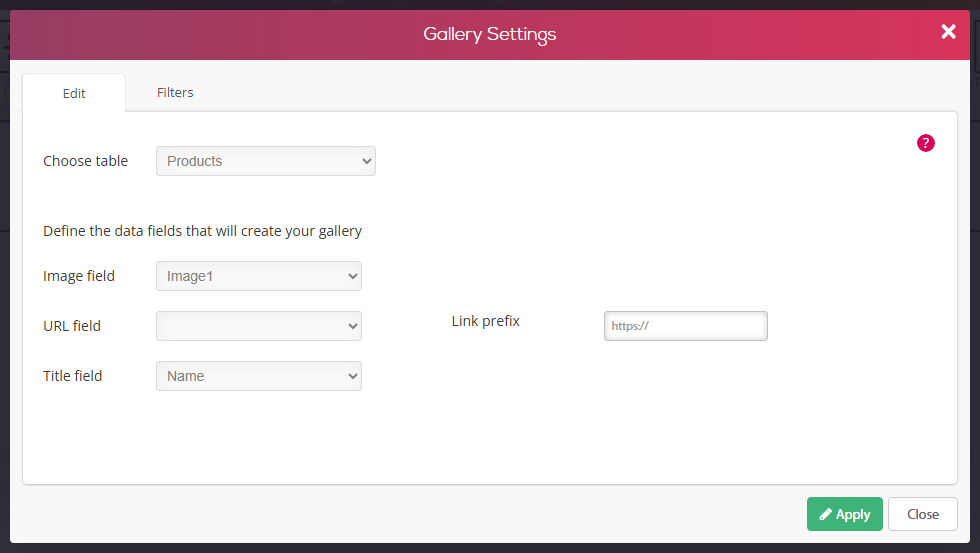Click the Gallery Settings title text
This screenshot has height=553, width=980.
489,34
